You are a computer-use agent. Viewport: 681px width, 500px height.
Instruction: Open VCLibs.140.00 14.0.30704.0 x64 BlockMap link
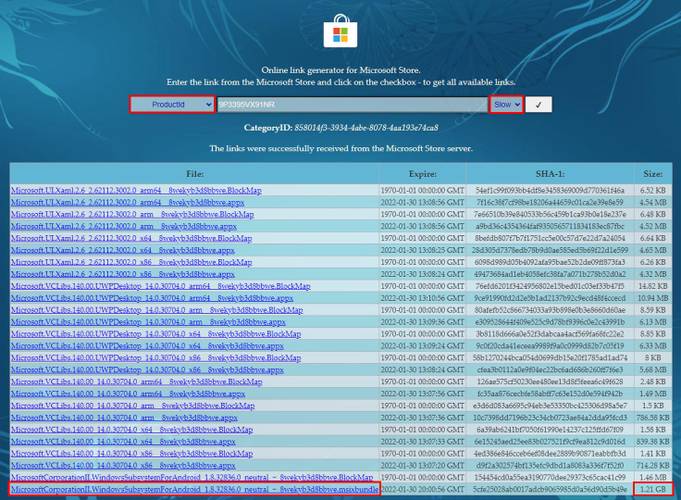(x=132, y=430)
